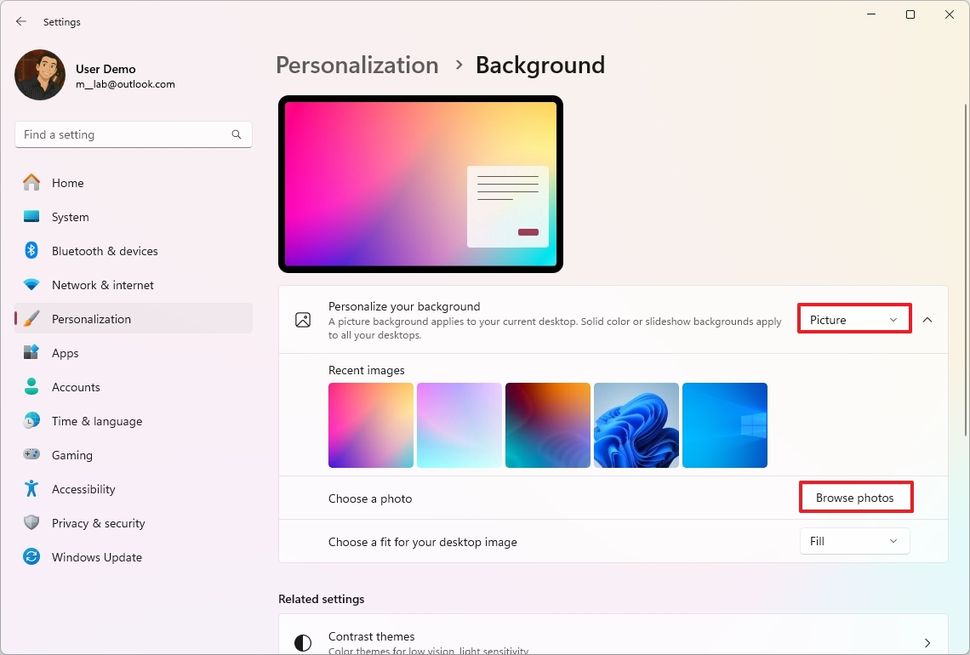Click the Network & internet wifi icon

pos(32,285)
